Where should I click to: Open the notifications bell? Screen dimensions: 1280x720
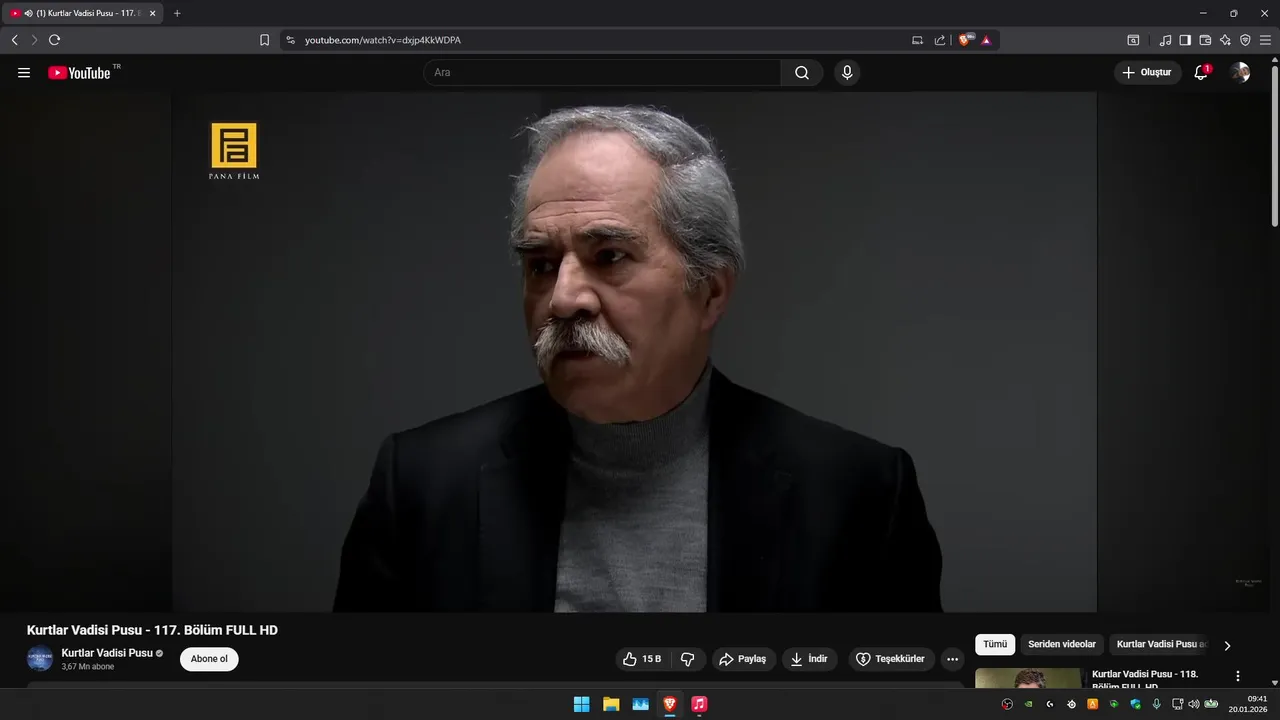click(1201, 72)
